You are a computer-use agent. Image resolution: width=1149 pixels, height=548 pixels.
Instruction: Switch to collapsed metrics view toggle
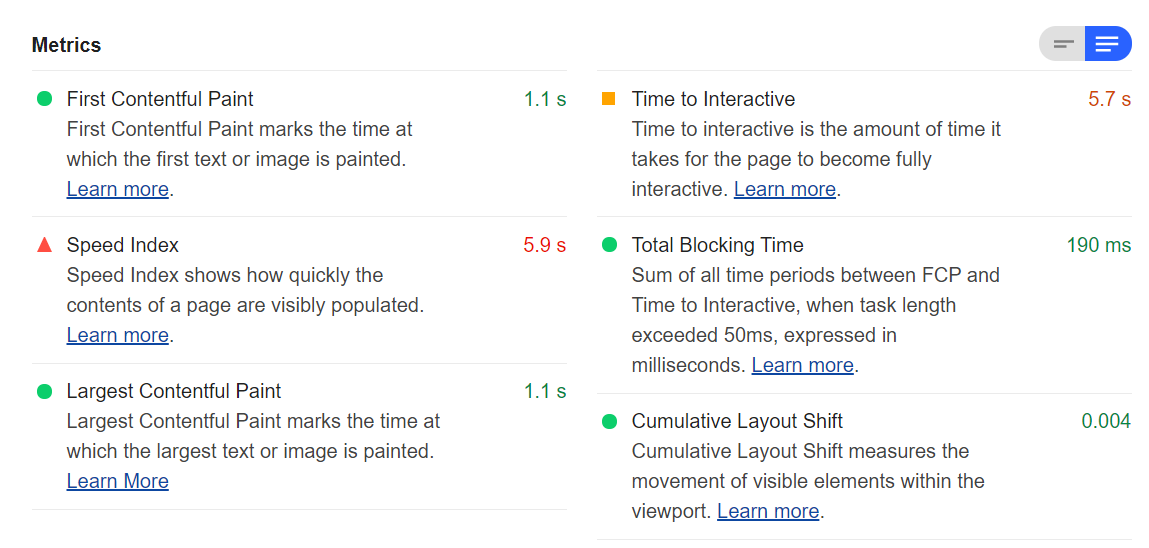(1063, 44)
